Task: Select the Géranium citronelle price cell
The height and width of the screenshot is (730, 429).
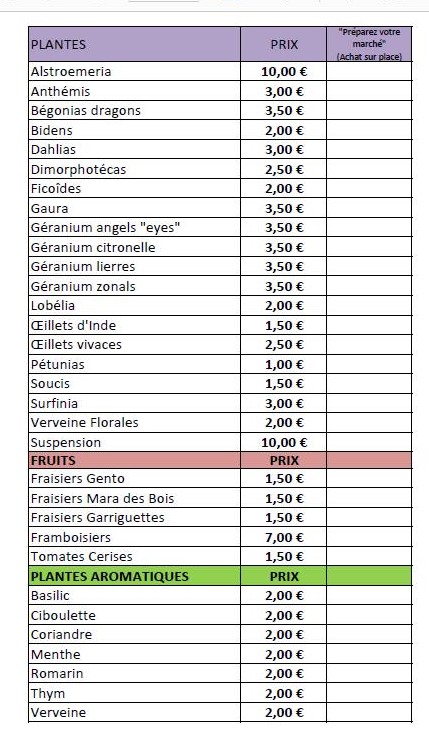Action: pyautogui.click(x=284, y=247)
